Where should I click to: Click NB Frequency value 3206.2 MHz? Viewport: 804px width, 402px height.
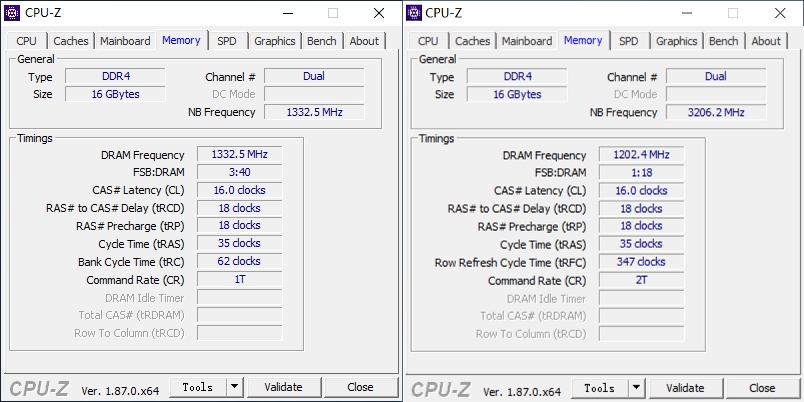click(x=716, y=112)
